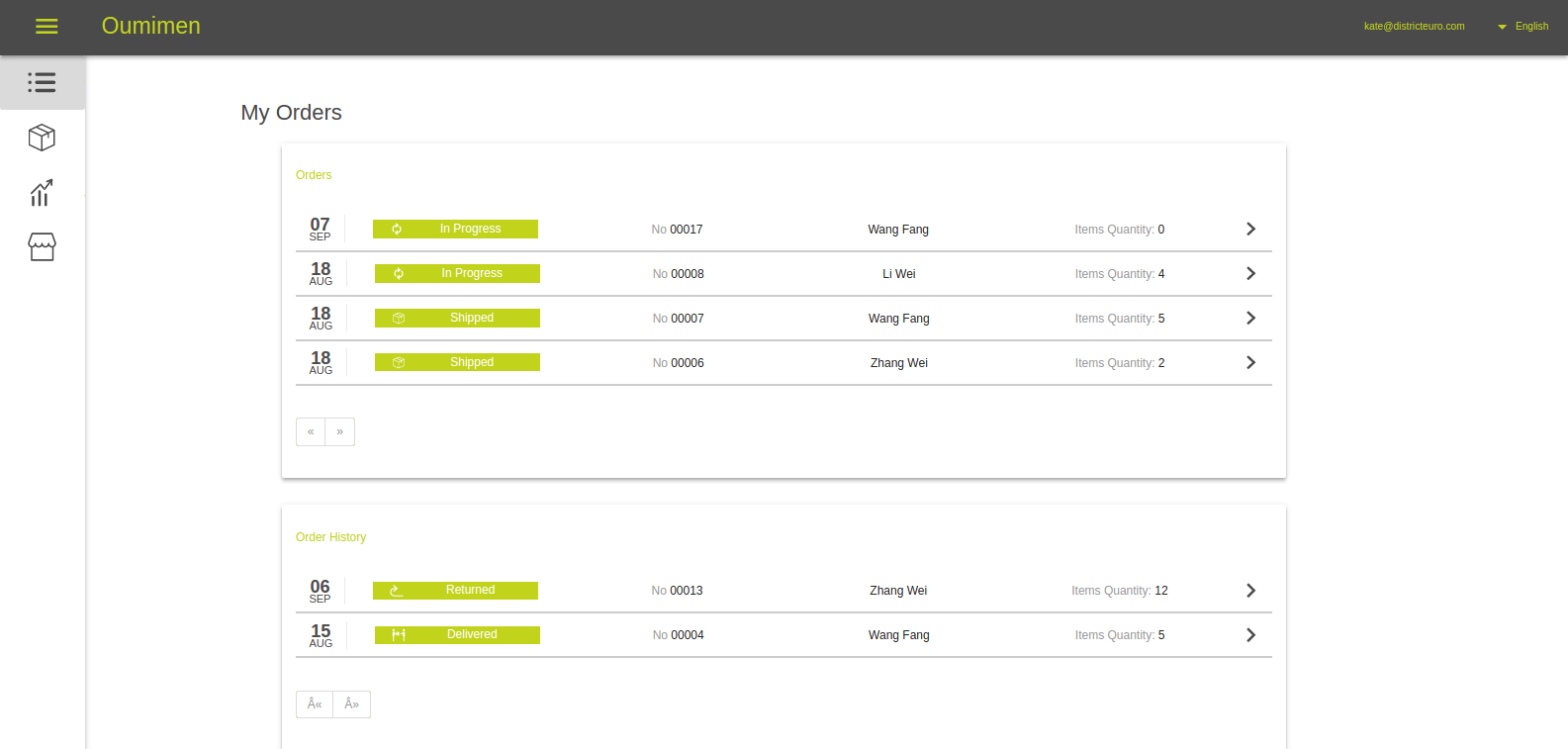
Task: Click In Progress status icon for order 00017
Action: pyautogui.click(x=397, y=230)
